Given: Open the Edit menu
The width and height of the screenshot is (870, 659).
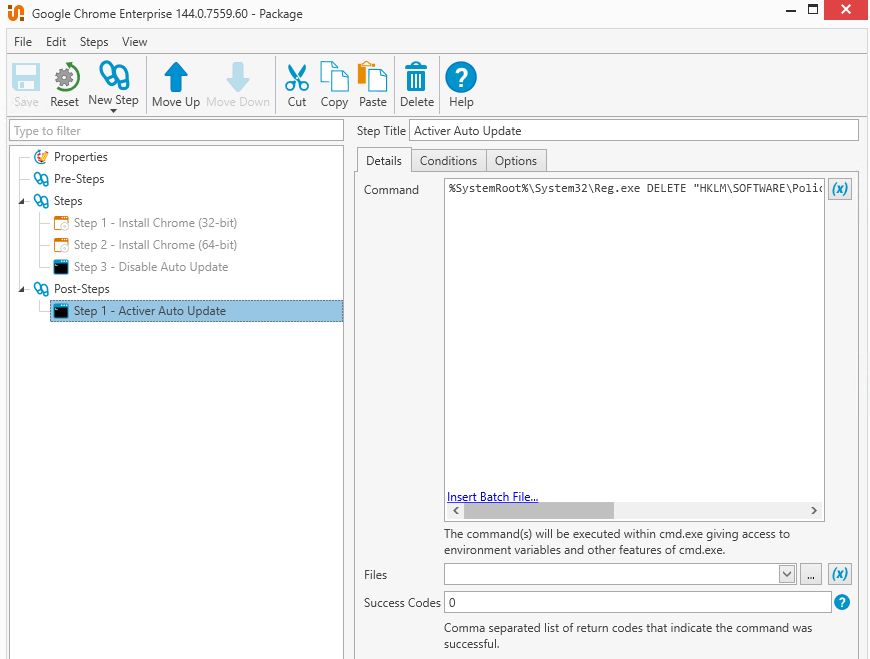Looking at the screenshot, I should pos(56,42).
